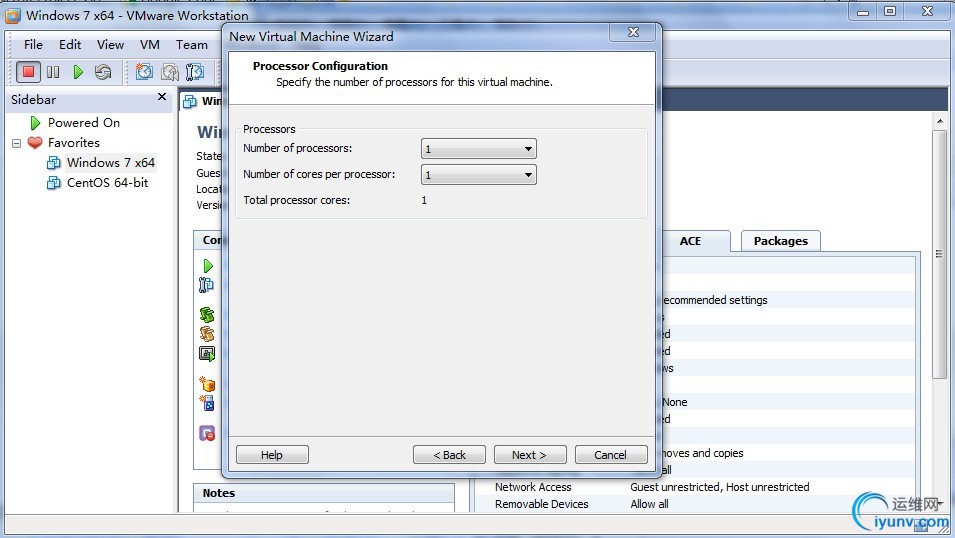
Task: Cancel the New Virtual Machine Wizard
Action: (611, 455)
